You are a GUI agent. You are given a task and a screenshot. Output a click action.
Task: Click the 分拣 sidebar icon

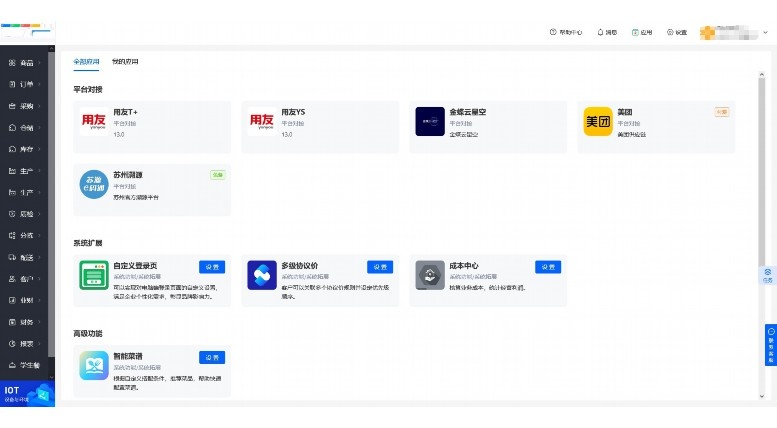click(x=12, y=235)
